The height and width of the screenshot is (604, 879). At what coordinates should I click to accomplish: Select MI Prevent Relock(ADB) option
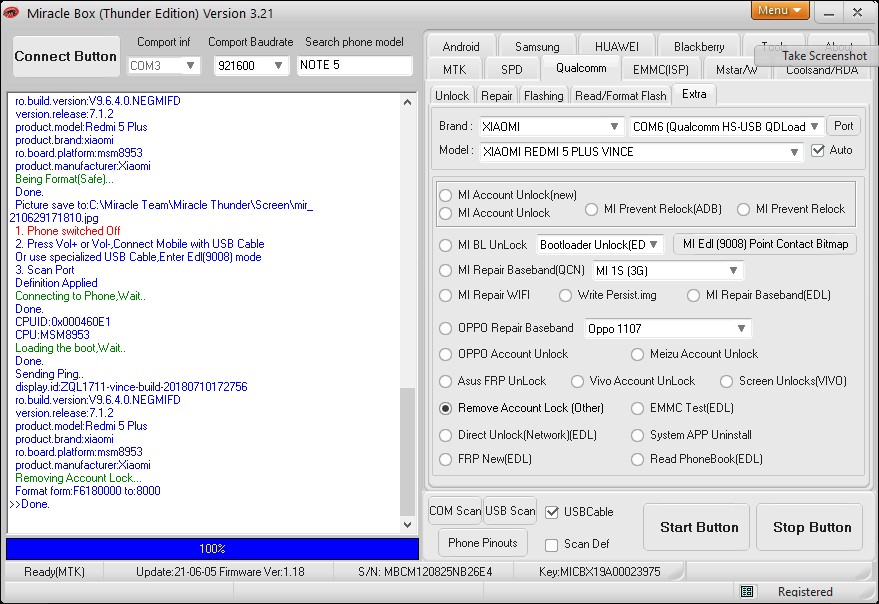tap(591, 209)
